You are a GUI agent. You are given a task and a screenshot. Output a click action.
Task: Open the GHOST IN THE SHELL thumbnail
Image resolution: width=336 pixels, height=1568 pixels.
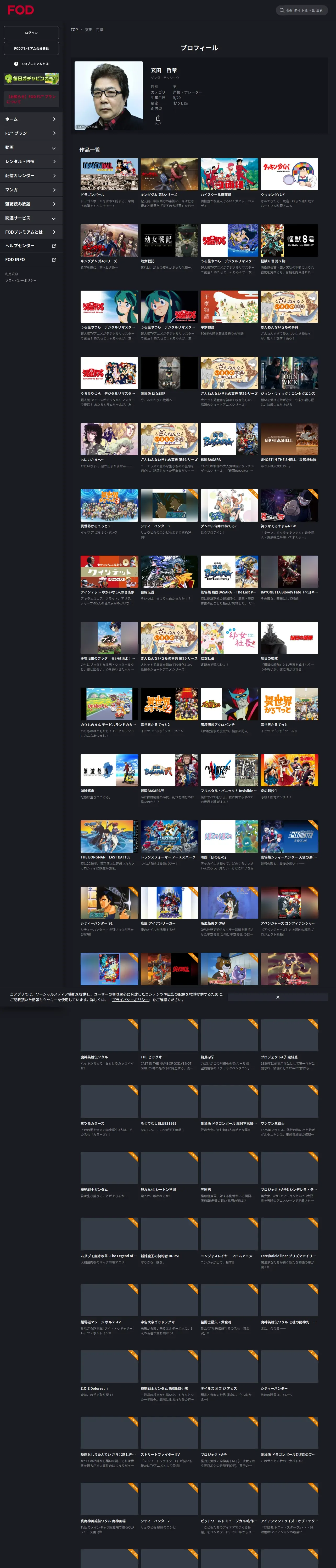point(289,439)
